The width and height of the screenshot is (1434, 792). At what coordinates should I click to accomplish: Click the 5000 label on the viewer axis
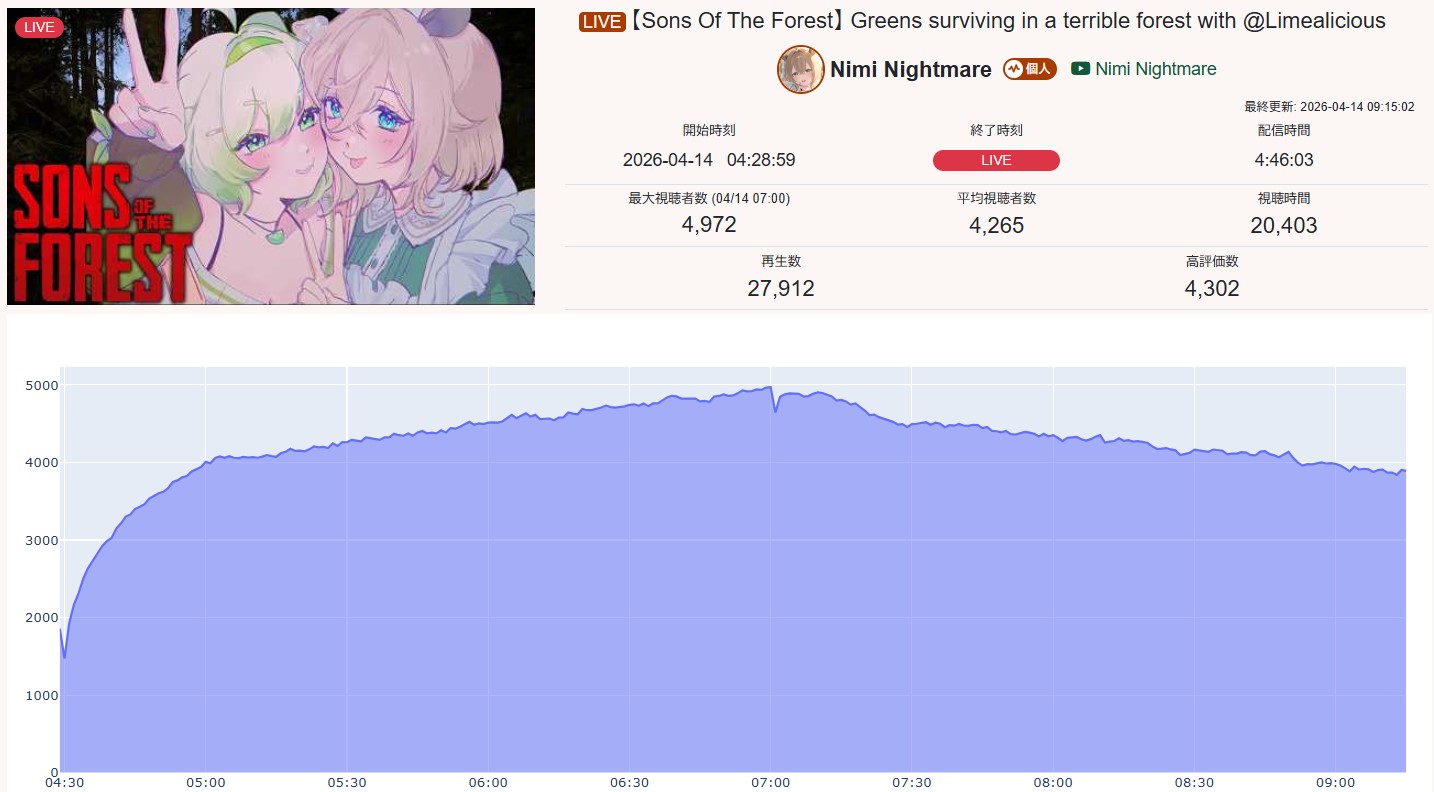click(42, 385)
